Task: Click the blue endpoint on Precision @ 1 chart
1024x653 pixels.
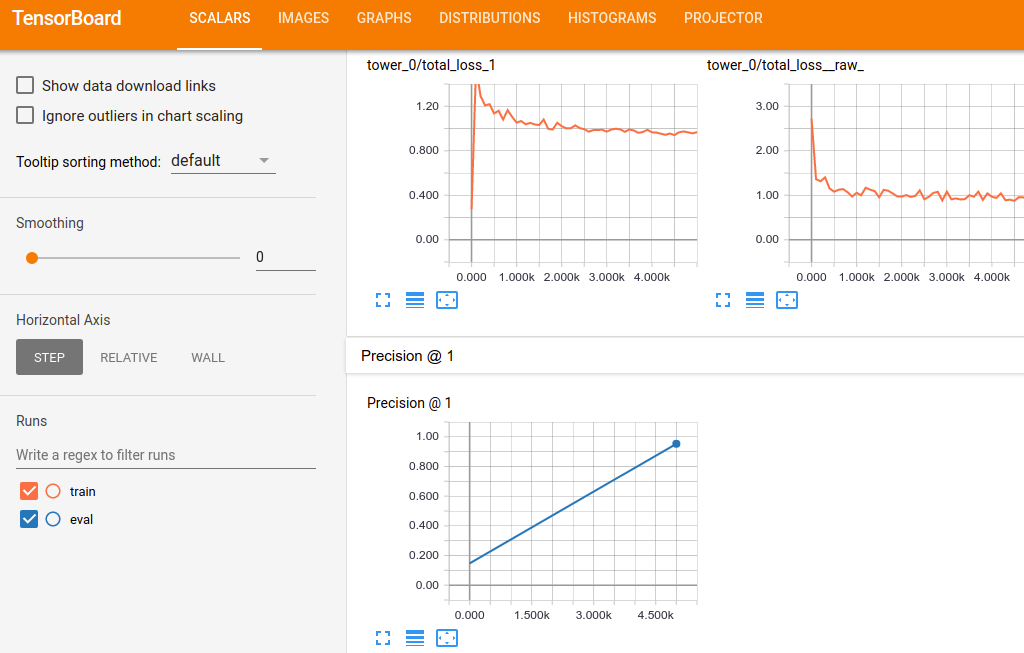Action: (676, 444)
